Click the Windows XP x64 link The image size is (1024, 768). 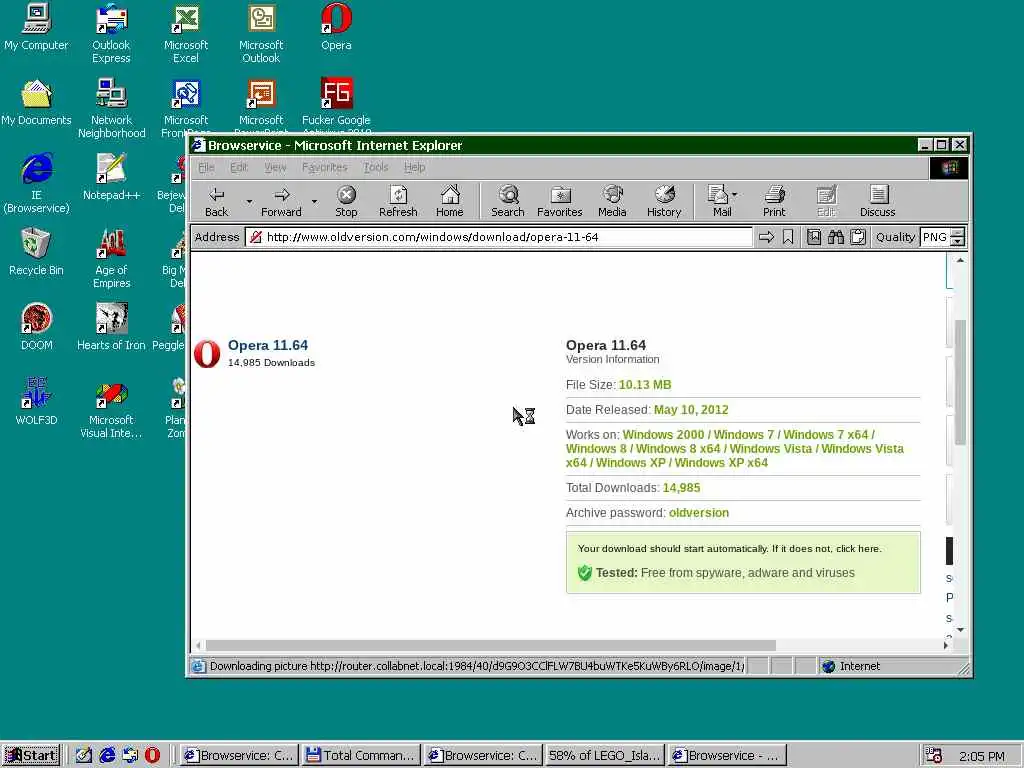(721, 462)
